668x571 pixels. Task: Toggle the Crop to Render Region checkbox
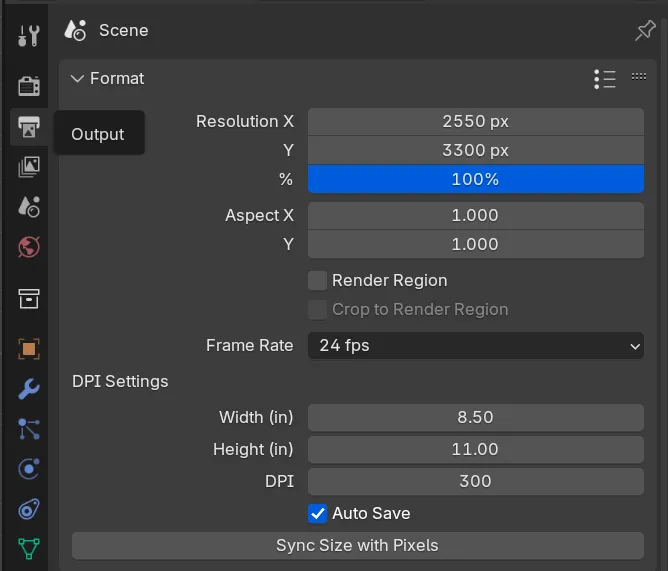pyautogui.click(x=317, y=310)
